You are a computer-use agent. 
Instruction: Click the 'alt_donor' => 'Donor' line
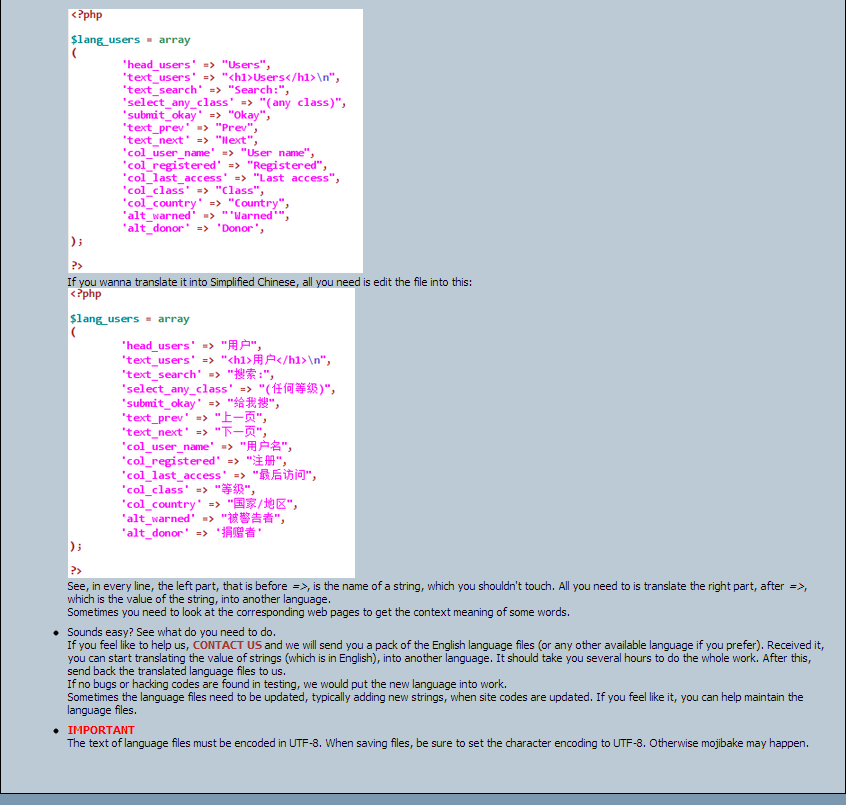coord(193,228)
